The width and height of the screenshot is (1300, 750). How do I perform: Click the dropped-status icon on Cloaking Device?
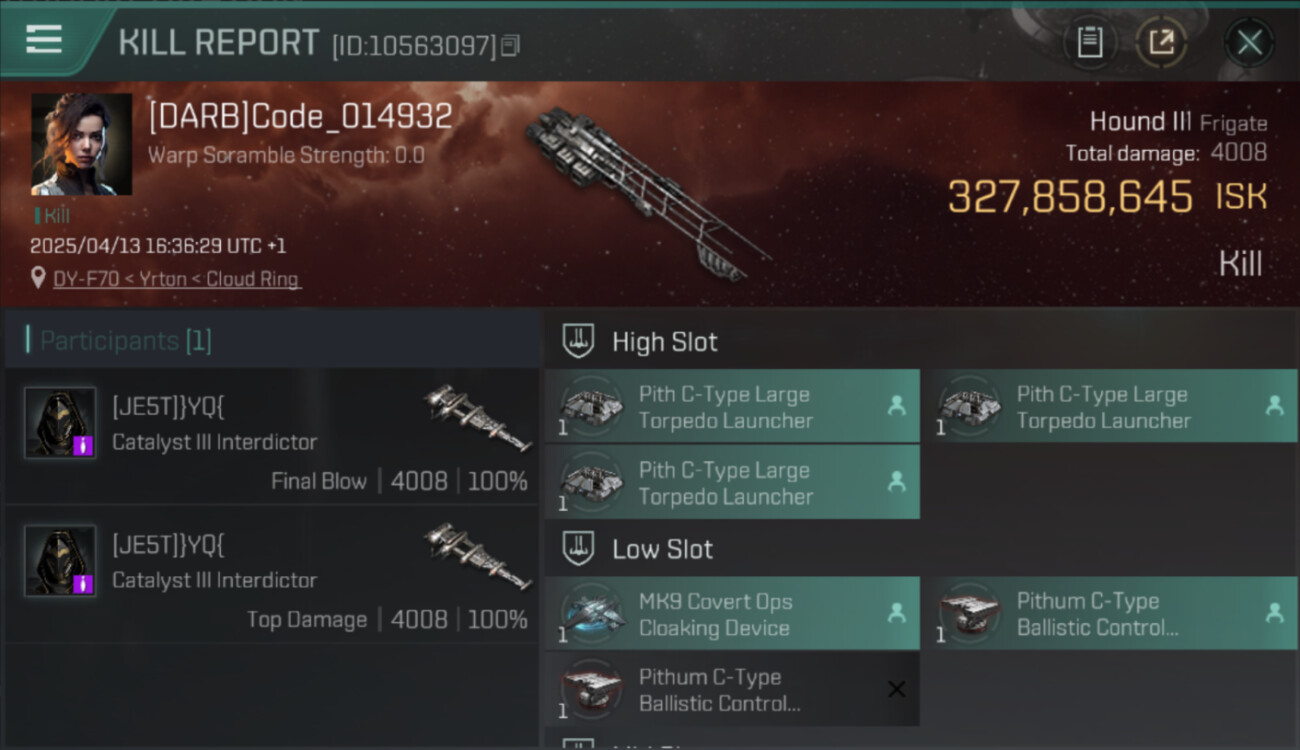tap(896, 613)
